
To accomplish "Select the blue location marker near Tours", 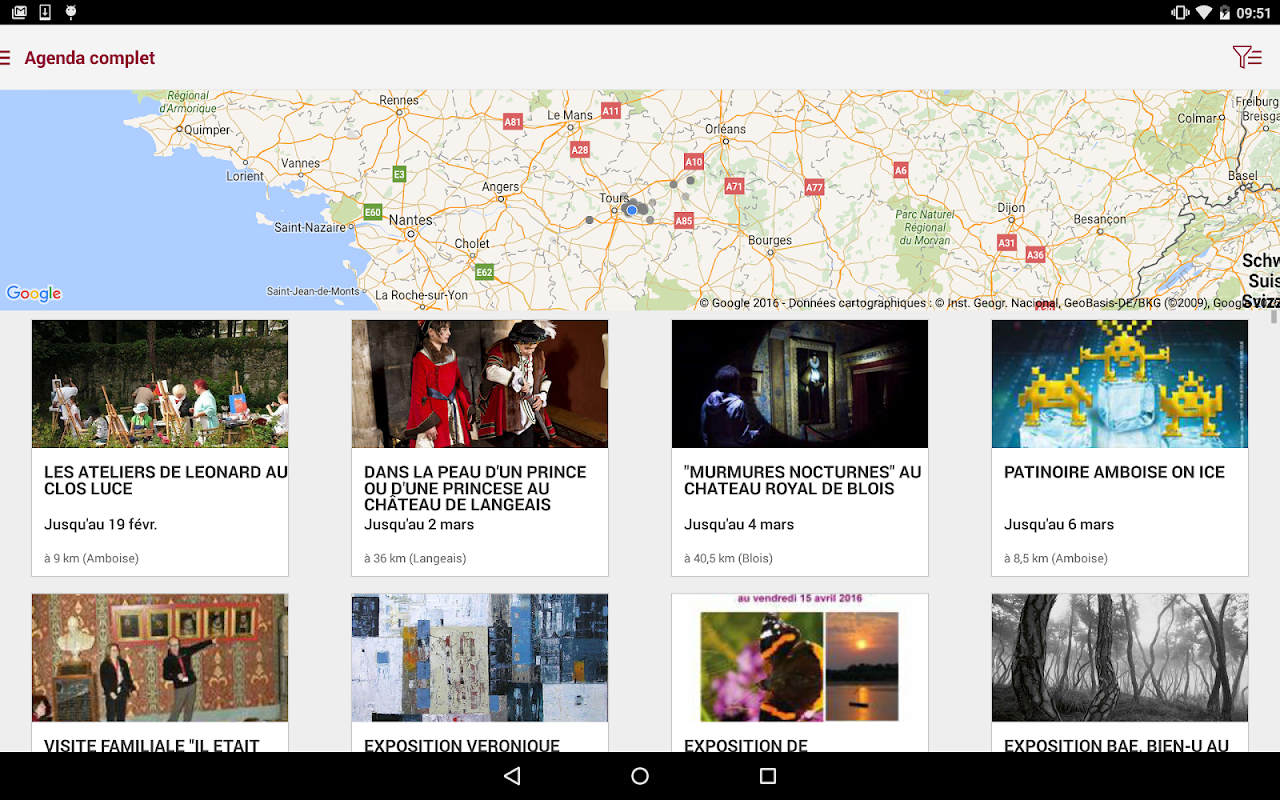I will [632, 210].
